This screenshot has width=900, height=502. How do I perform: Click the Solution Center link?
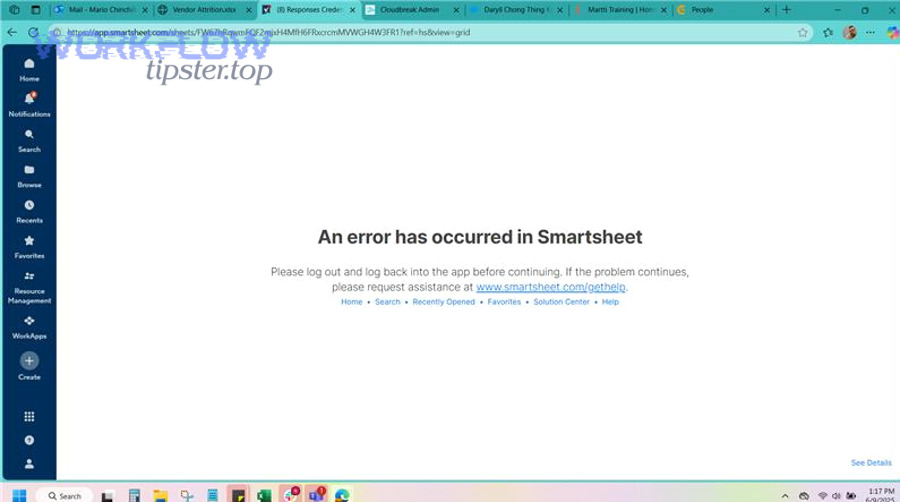[x=561, y=302]
